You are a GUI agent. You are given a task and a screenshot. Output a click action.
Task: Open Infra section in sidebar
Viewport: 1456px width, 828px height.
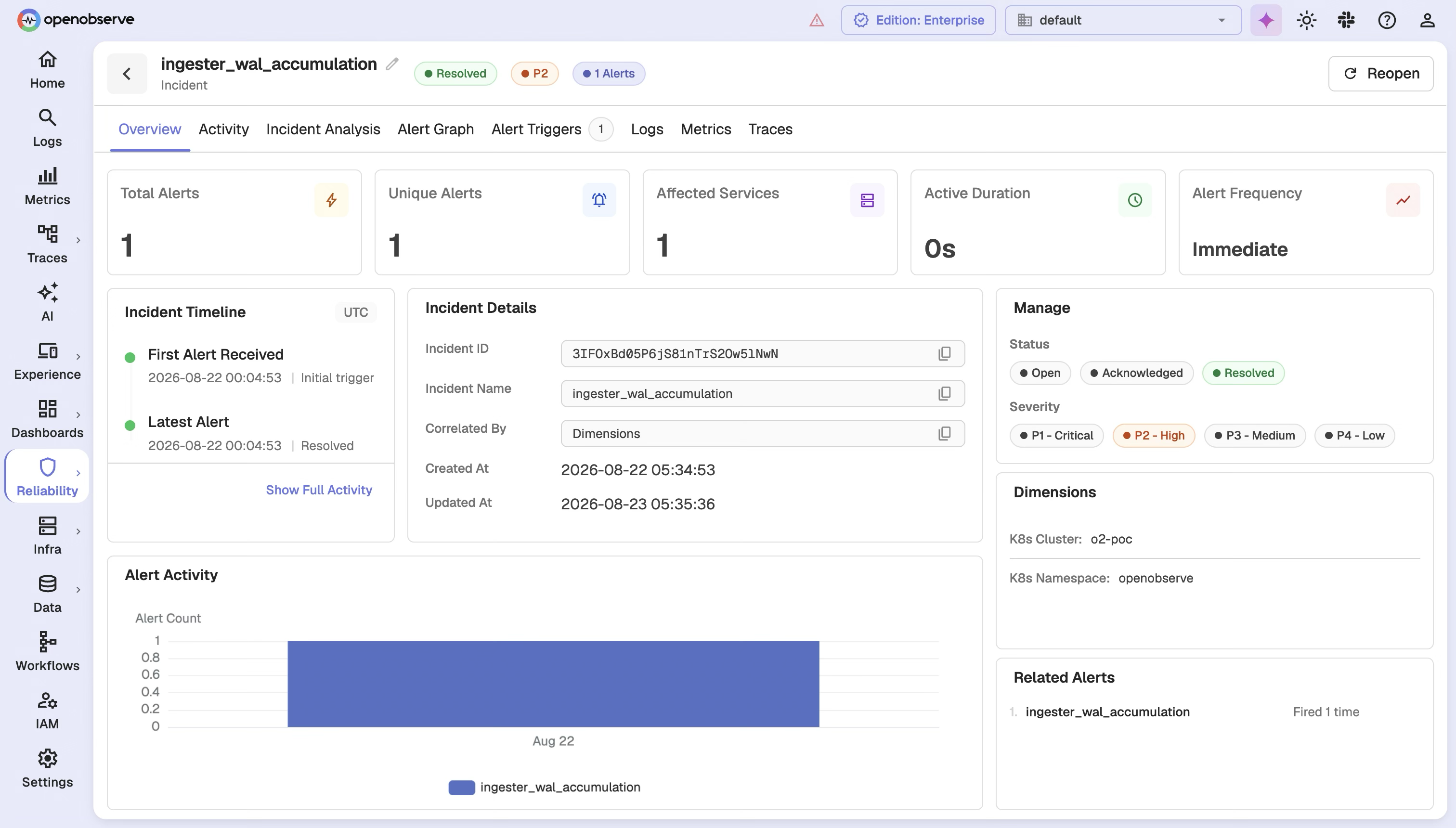click(x=47, y=536)
